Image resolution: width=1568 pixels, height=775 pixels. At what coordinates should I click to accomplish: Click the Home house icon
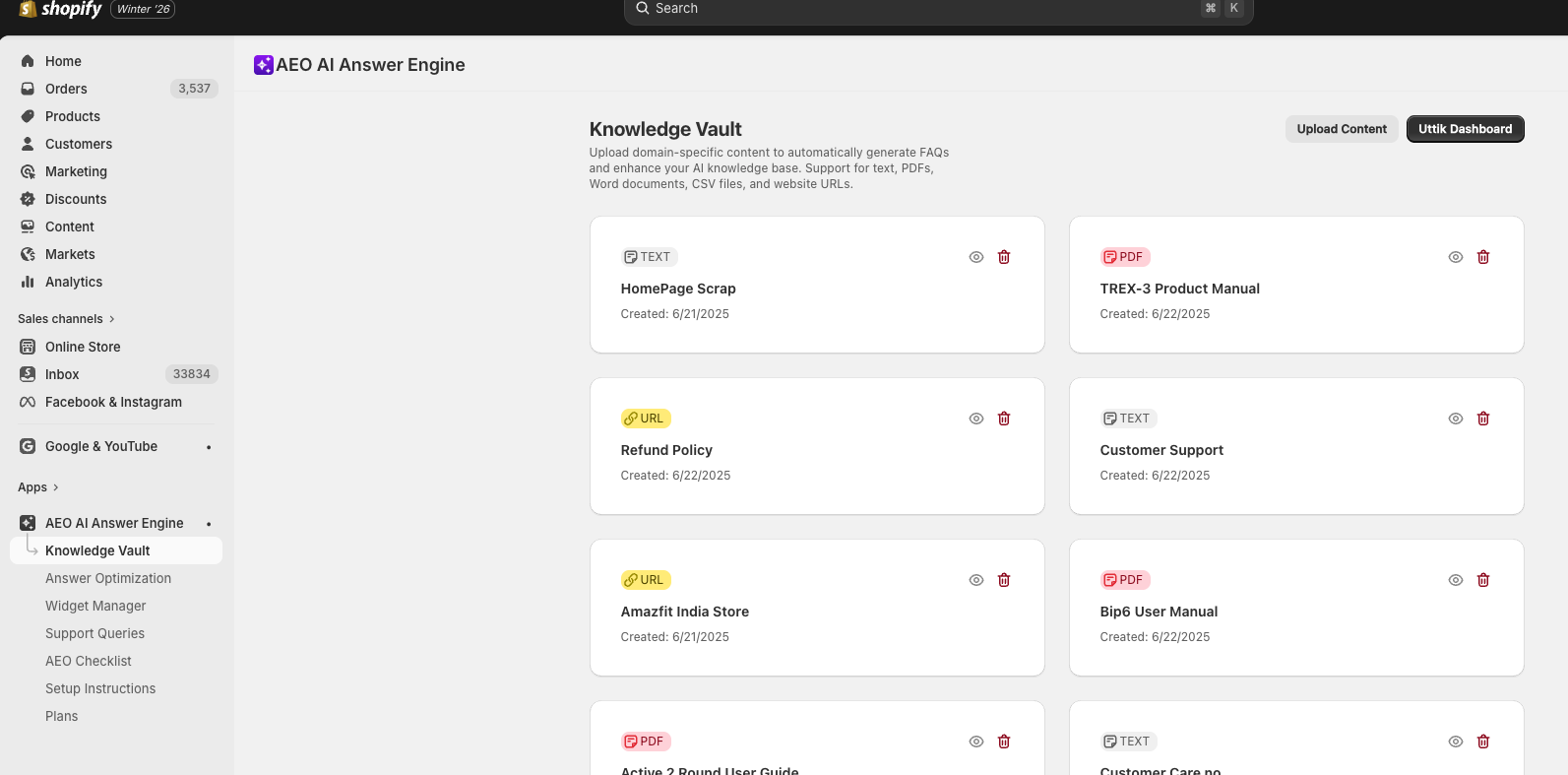pyautogui.click(x=28, y=61)
